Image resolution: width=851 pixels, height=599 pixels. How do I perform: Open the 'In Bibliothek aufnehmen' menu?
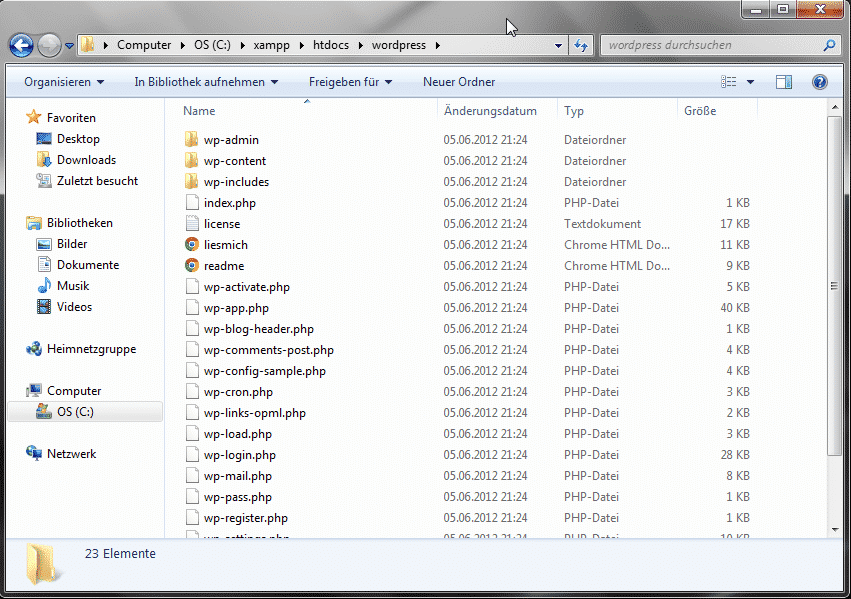[x=206, y=82]
